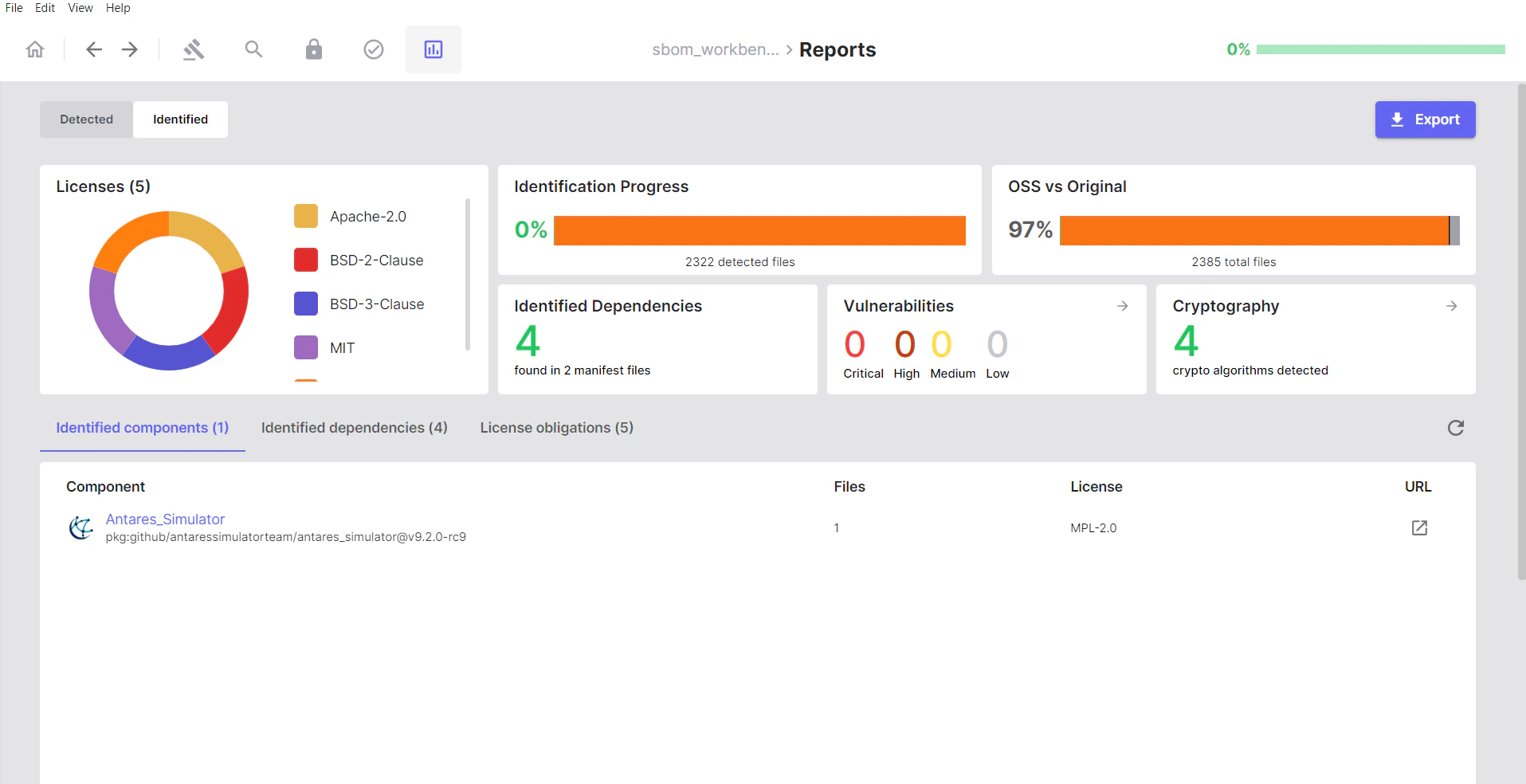Click the BSD-2-Clause red swatch

306,260
